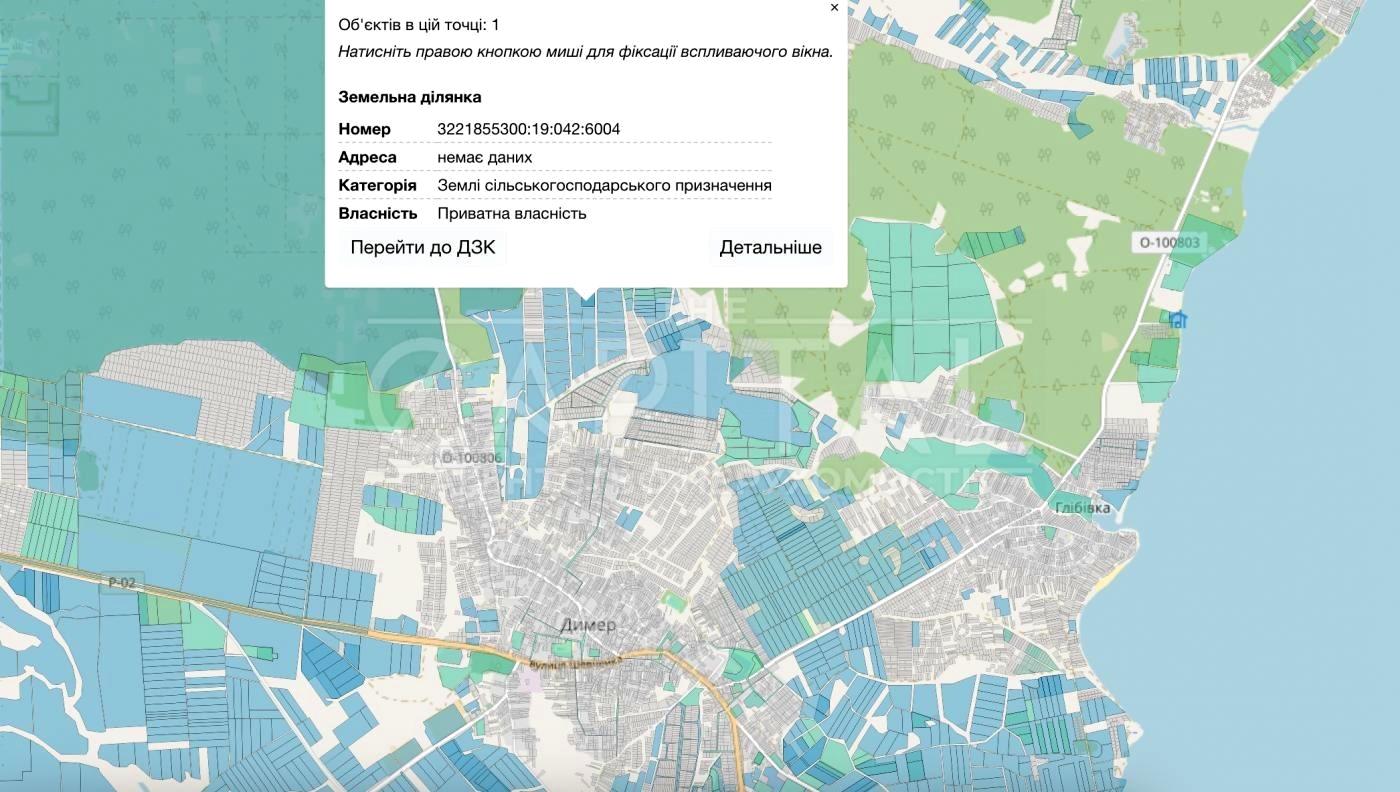Viewport: 1400px width, 792px height.
Task: Click the Земельна ділянка heading
Action: [x=409, y=97]
